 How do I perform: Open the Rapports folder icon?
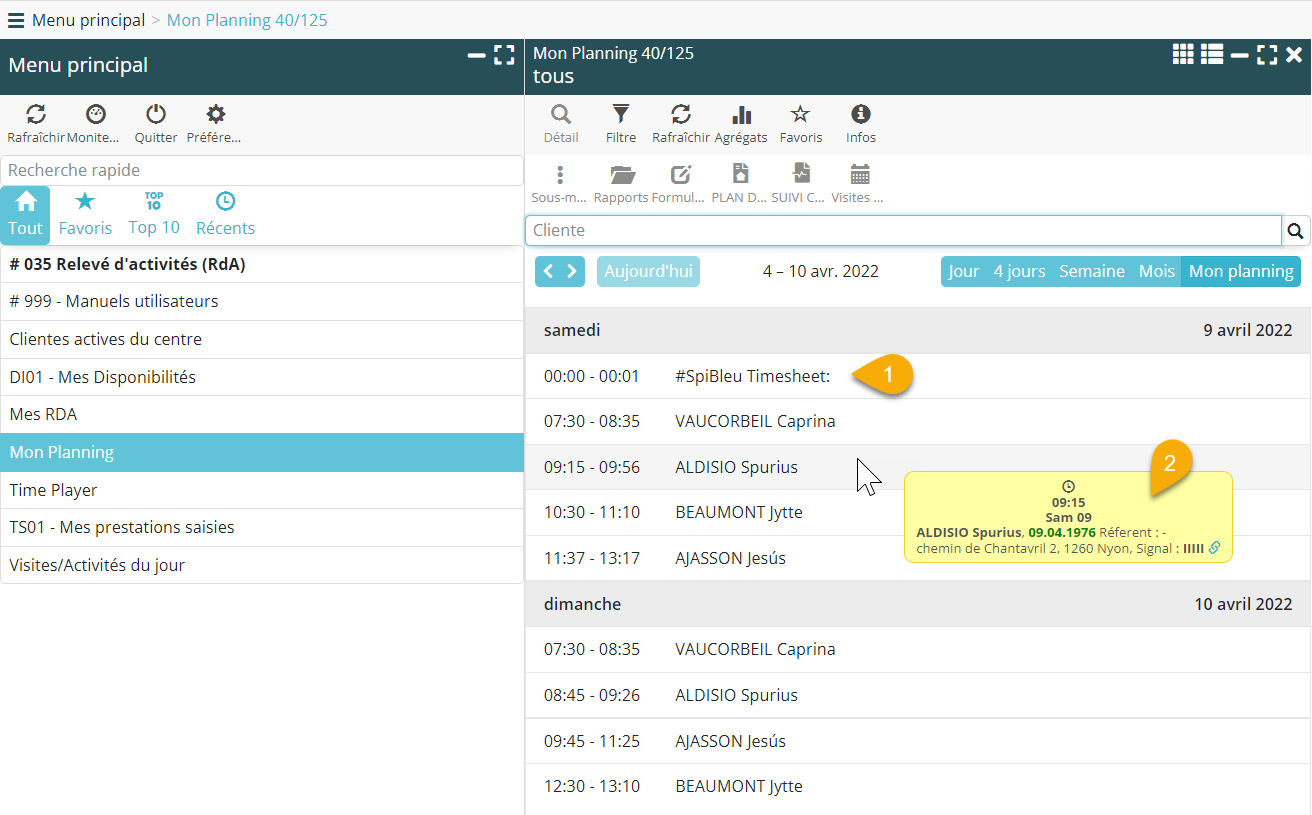622,175
